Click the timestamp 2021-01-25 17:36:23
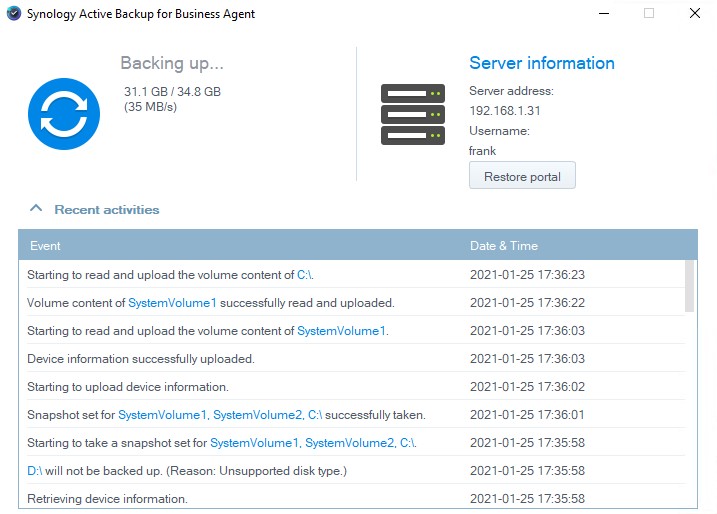The image size is (717, 514). pos(527,275)
